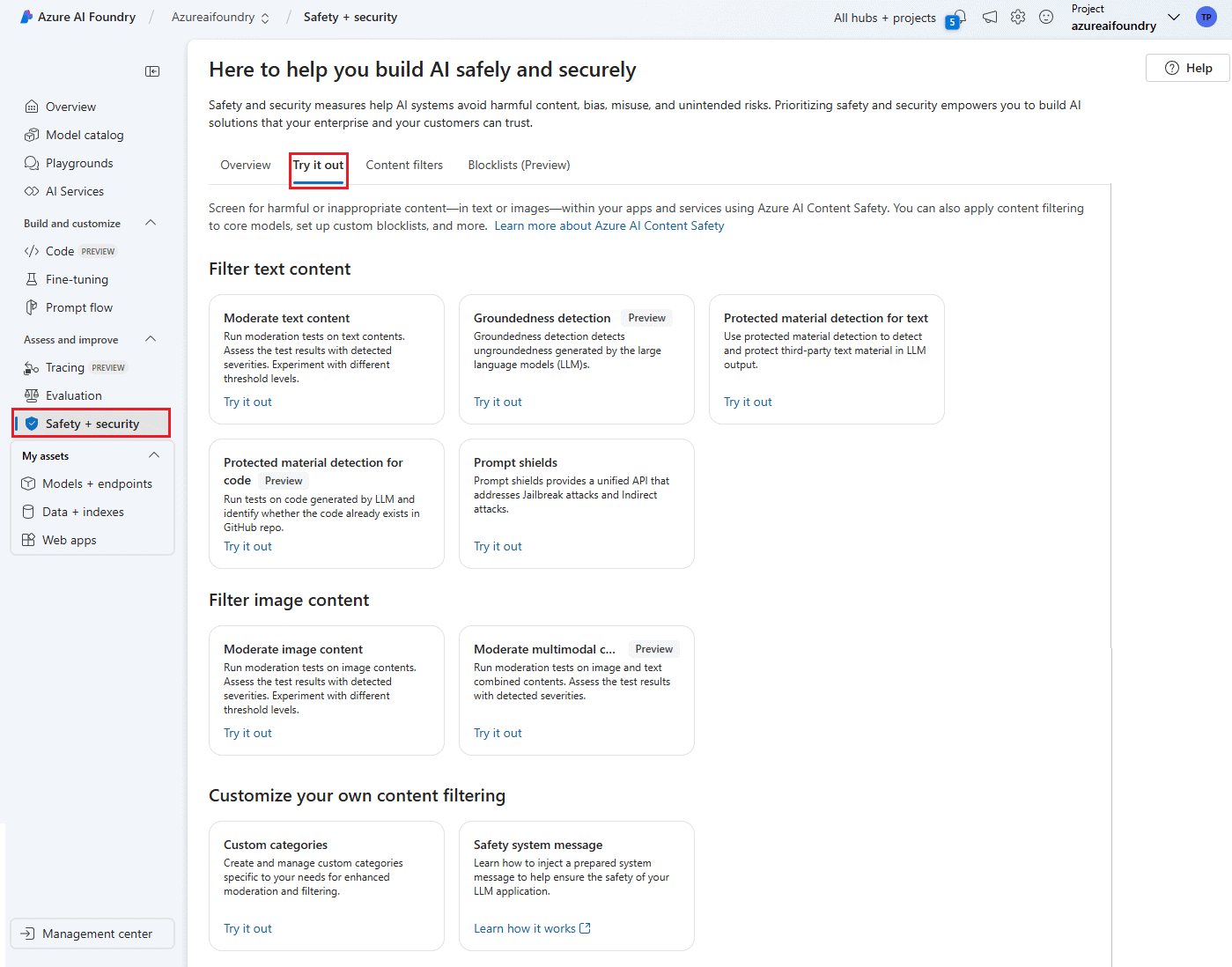Viewport: 1232px width, 967px height.
Task: Open the Blocklists (Preview) tab
Action: pos(519,165)
